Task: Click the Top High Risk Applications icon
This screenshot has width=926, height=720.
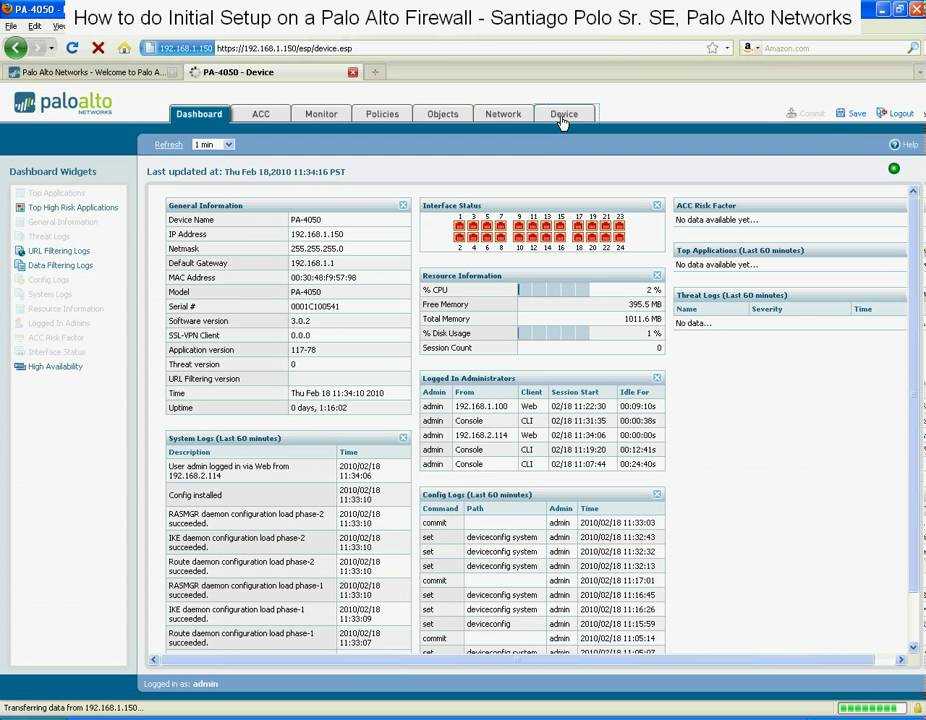Action: point(20,207)
